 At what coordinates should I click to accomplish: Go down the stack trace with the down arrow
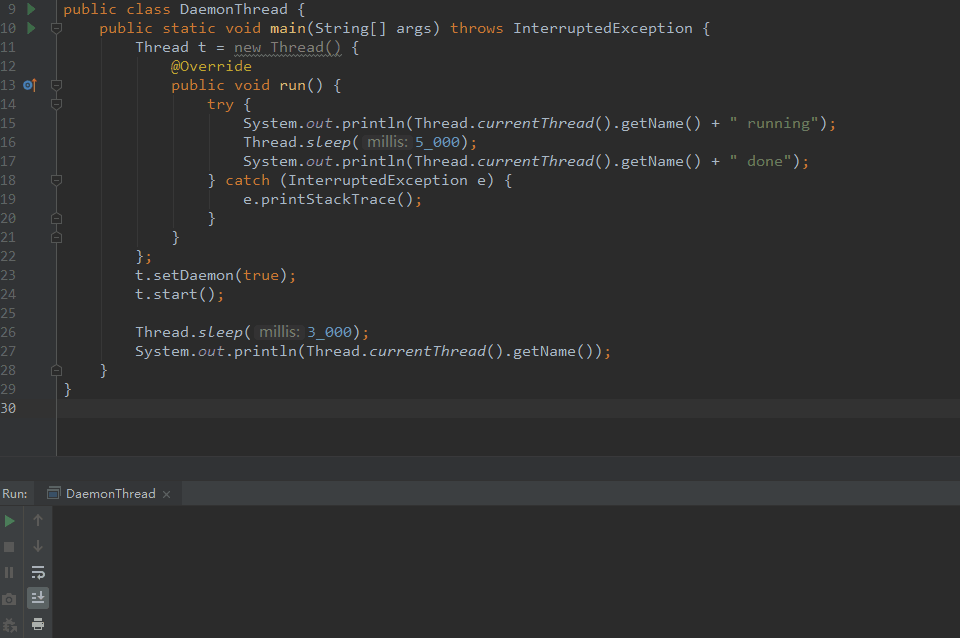pos(38,546)
